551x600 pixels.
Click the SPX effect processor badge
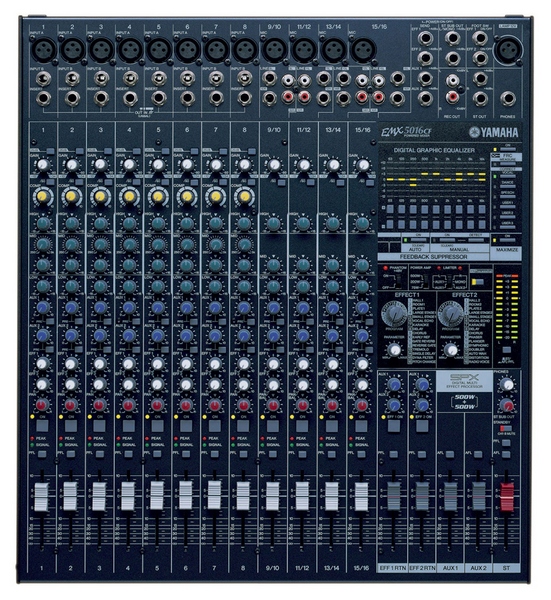coord(464,381)
